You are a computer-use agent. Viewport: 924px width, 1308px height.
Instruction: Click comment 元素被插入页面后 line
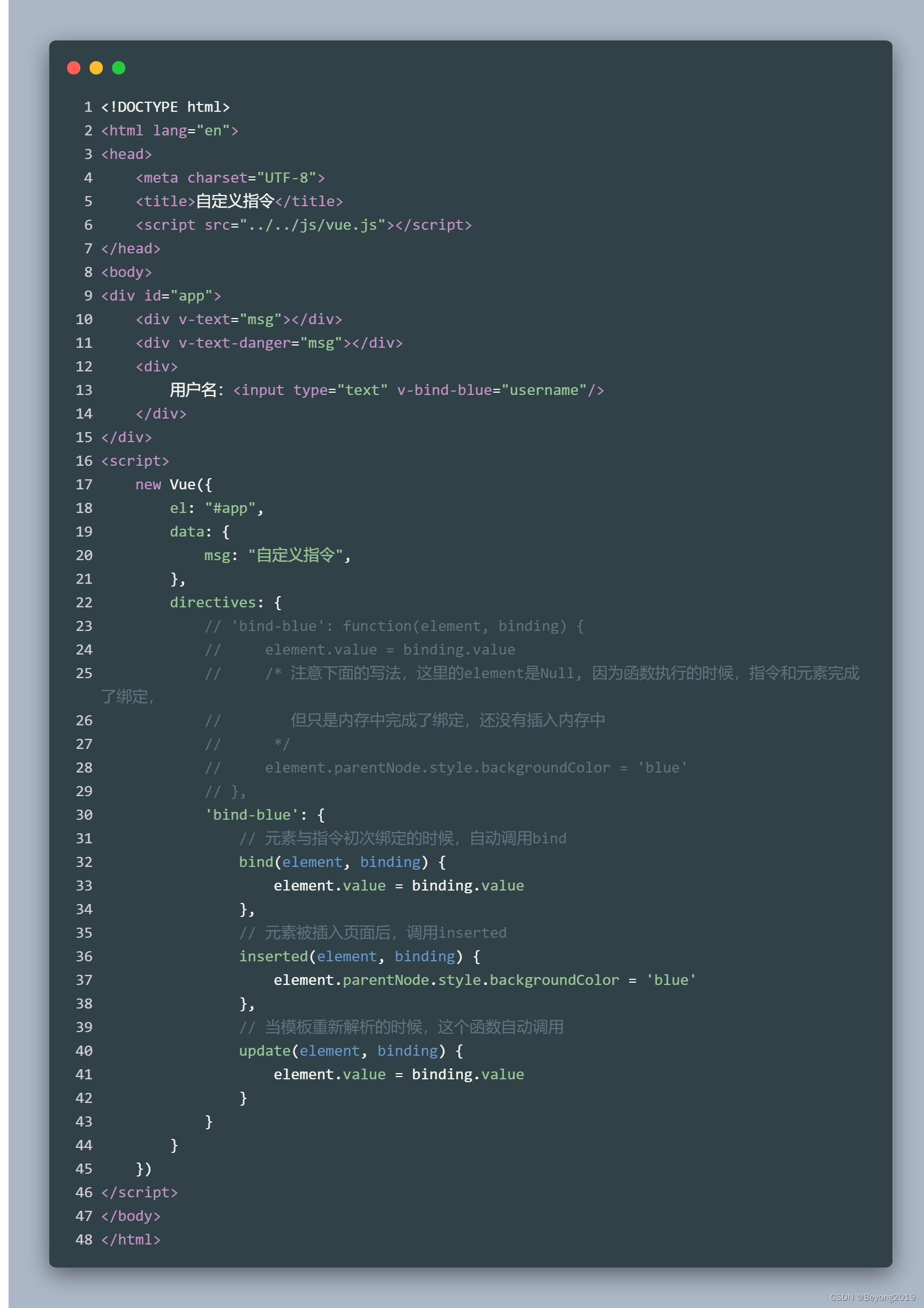(x=372, y=933)
